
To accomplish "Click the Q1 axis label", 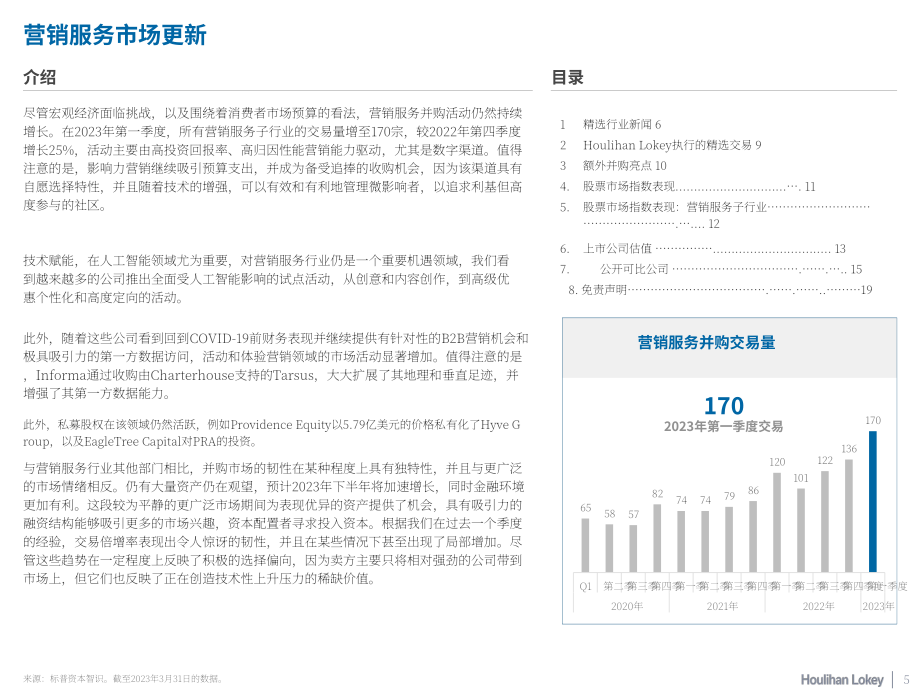I will (x=586, y=586).
